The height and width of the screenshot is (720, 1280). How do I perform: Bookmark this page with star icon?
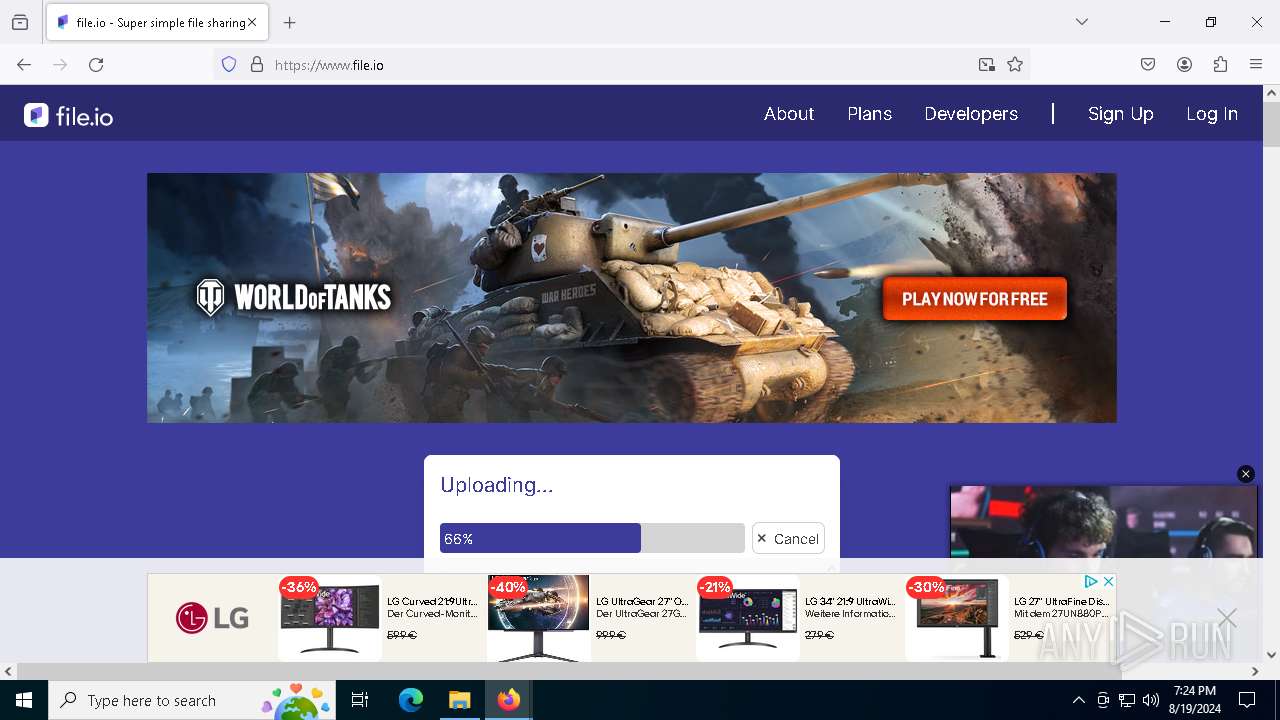[x=1015, y=65]
